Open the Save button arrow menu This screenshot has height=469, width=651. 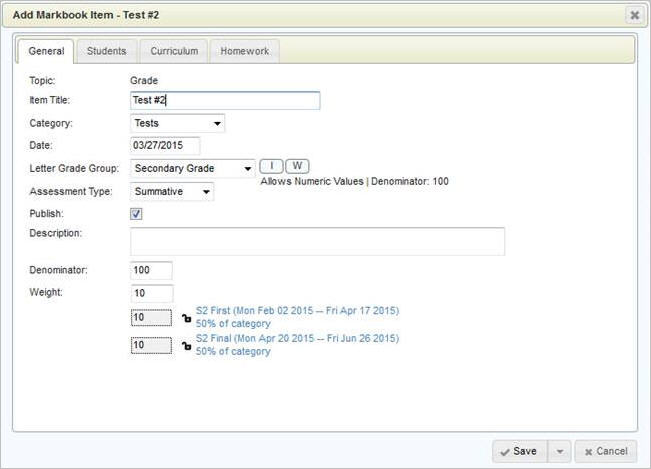coord(559,452)
